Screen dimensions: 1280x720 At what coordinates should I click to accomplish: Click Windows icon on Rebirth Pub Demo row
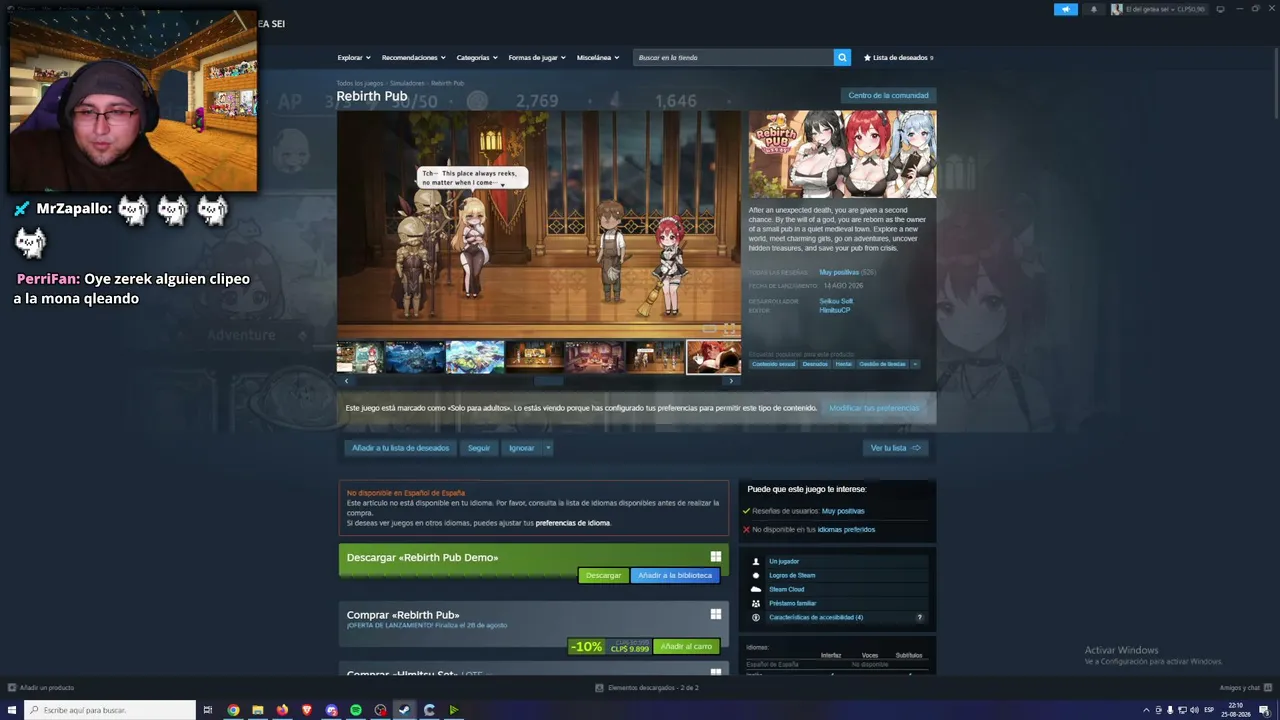716,557
